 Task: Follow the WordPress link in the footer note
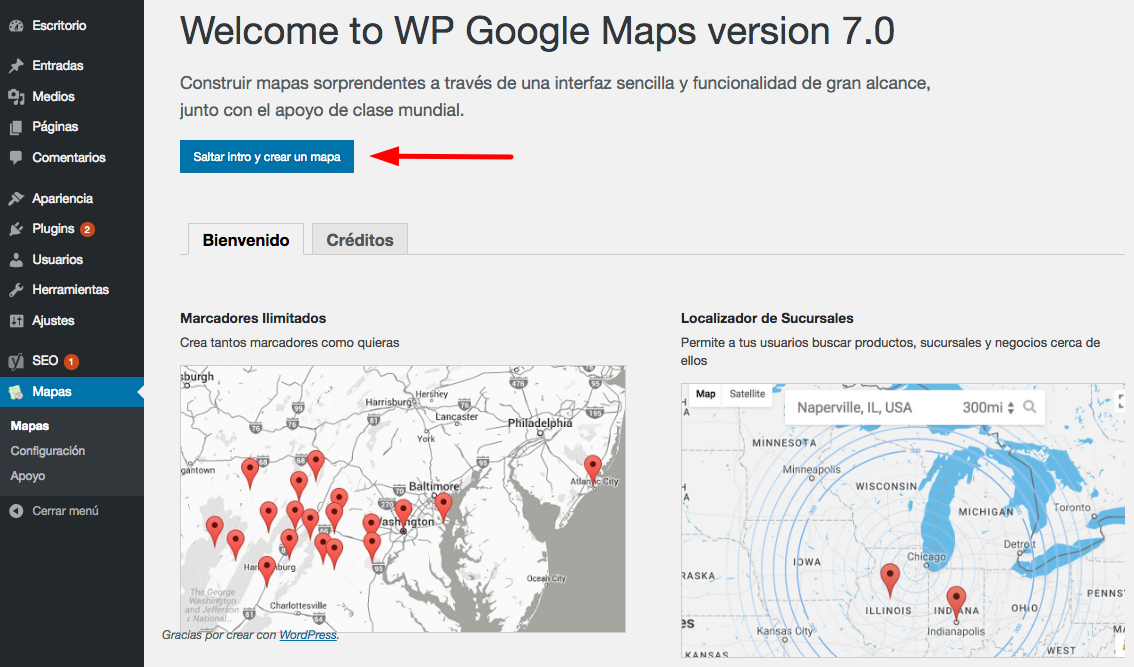(x=307, y=633)
